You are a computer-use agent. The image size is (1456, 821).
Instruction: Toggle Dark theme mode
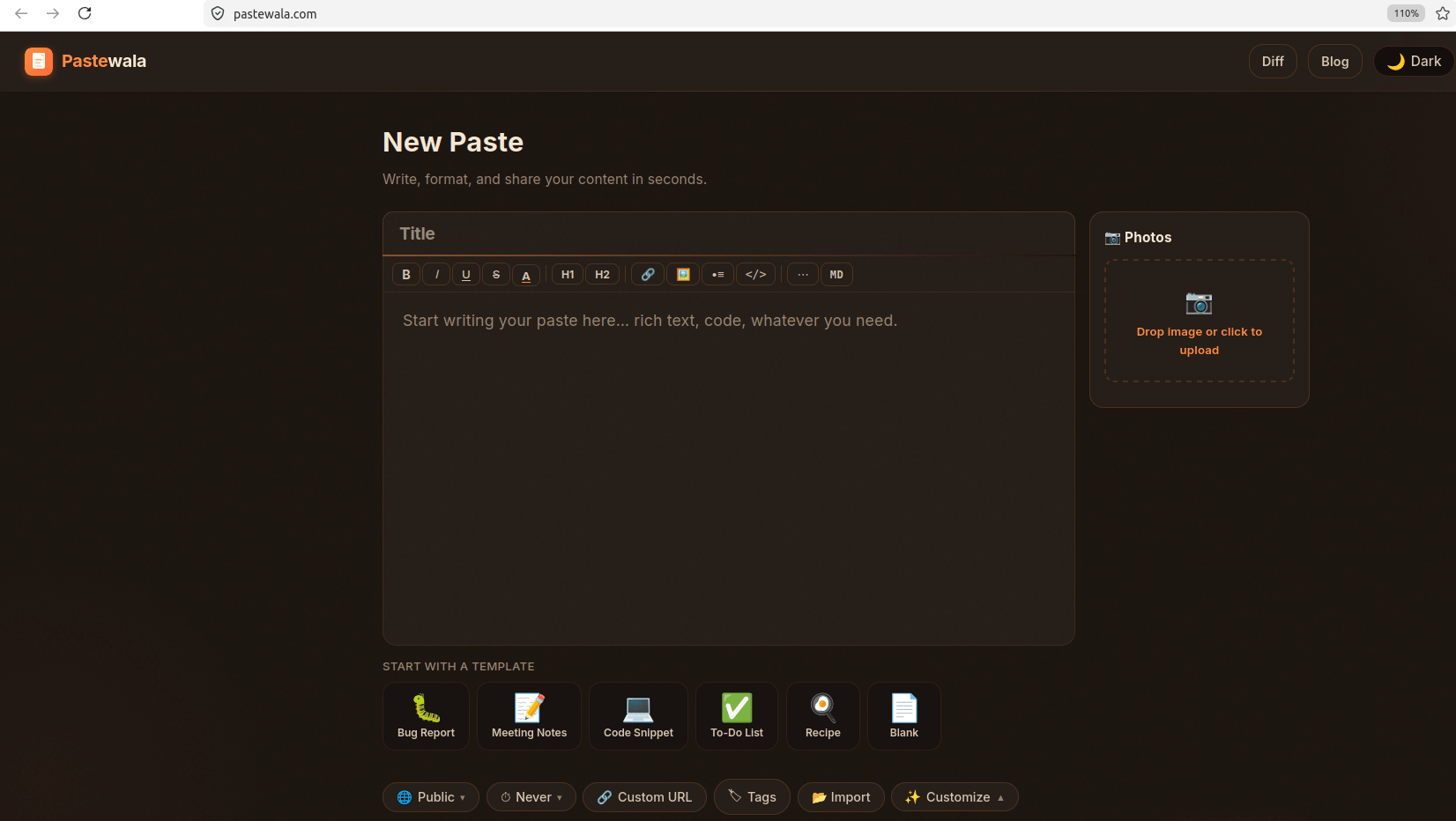click(1414, 62)
